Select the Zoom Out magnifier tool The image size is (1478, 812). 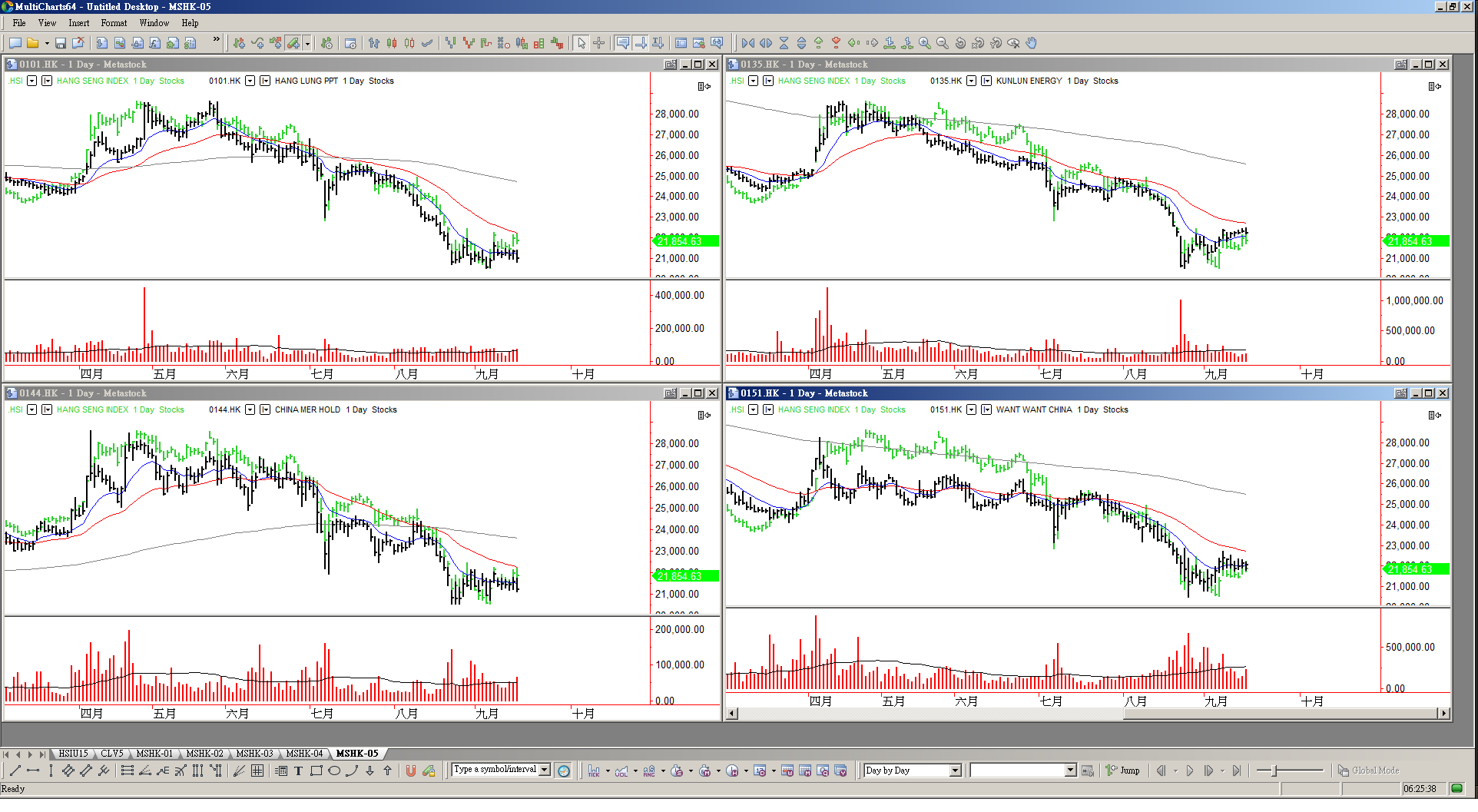click(943, 43)
